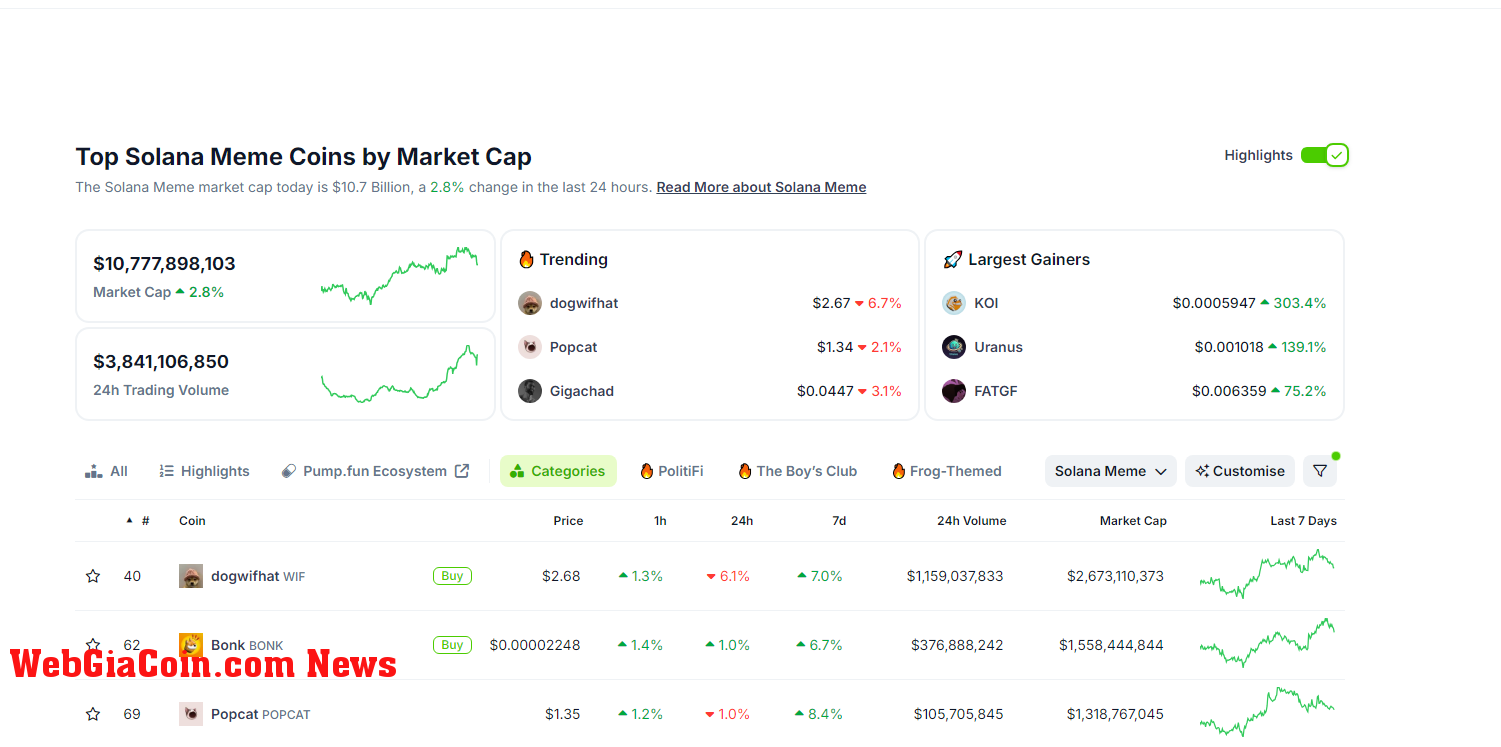Click the $3,841,106,850 trading volume value

161,362
